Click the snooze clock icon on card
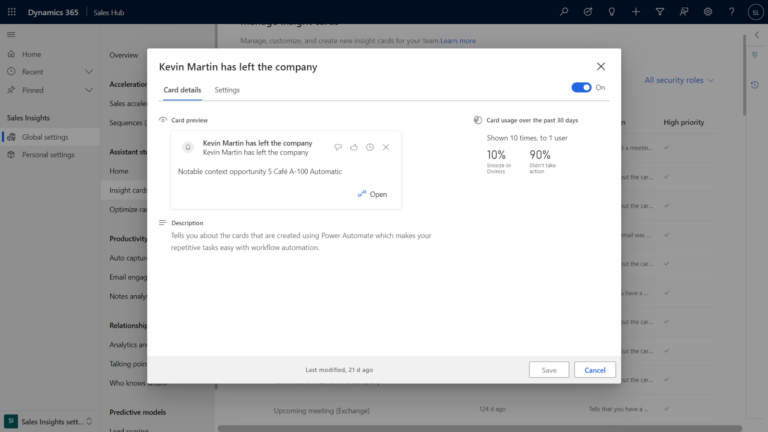Viewport: 768px width, 432px height. pyautogui.click(x=370, y=147)
